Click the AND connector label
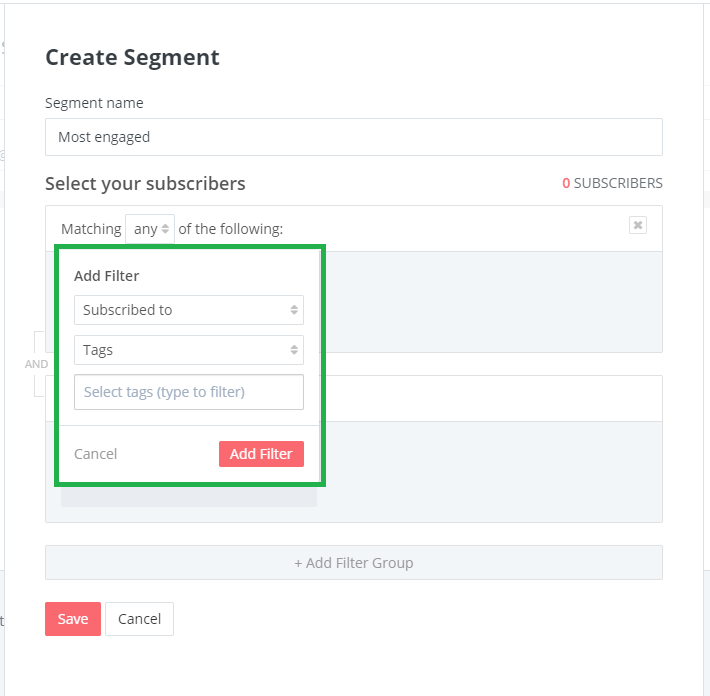The width and height of the screenshot is (710, 696). [x=36, y=365]
